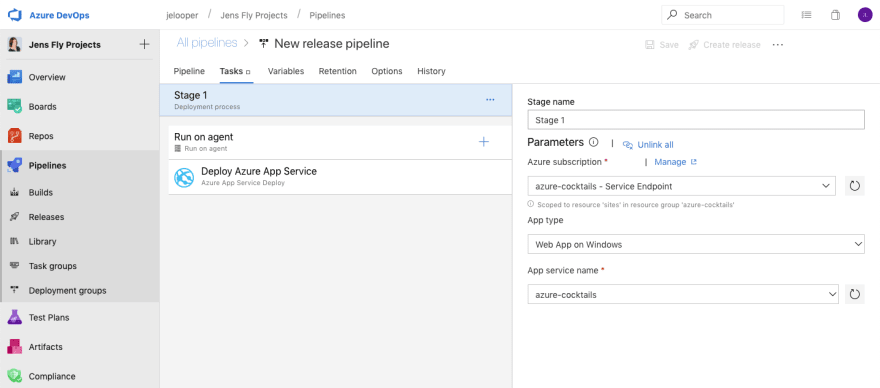The width and height of the screenshot is (880, 388).
Task: Open the work items list icon in header
Action: (806, 15)
